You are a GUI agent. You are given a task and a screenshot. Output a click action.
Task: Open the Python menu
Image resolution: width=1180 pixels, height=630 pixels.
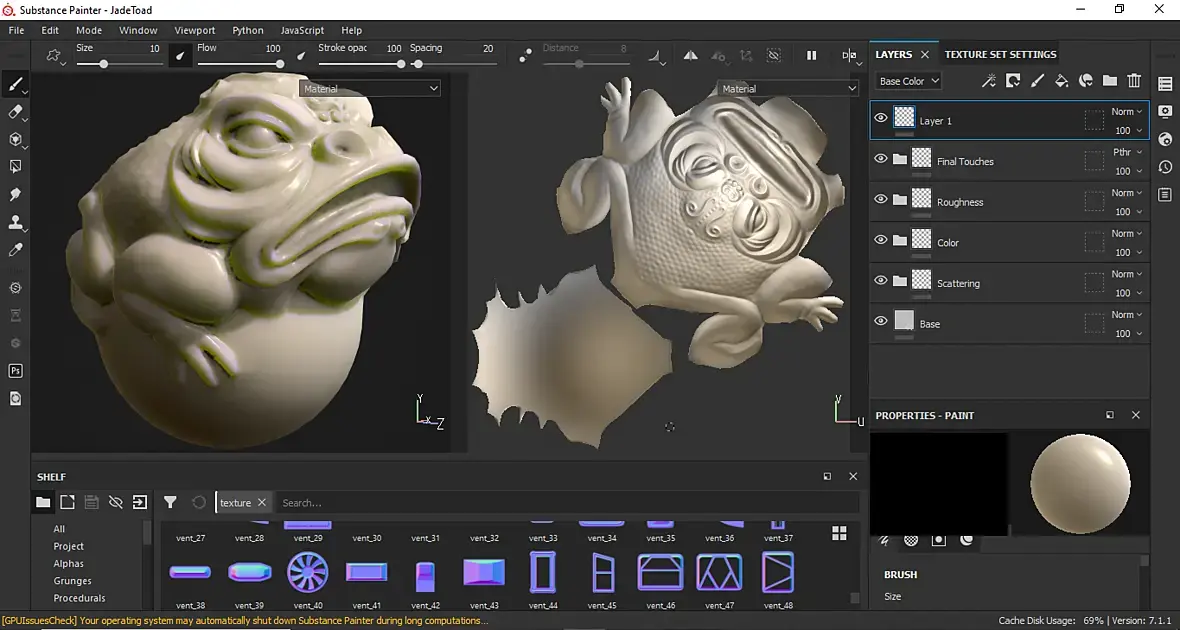(x=248, y=30)
